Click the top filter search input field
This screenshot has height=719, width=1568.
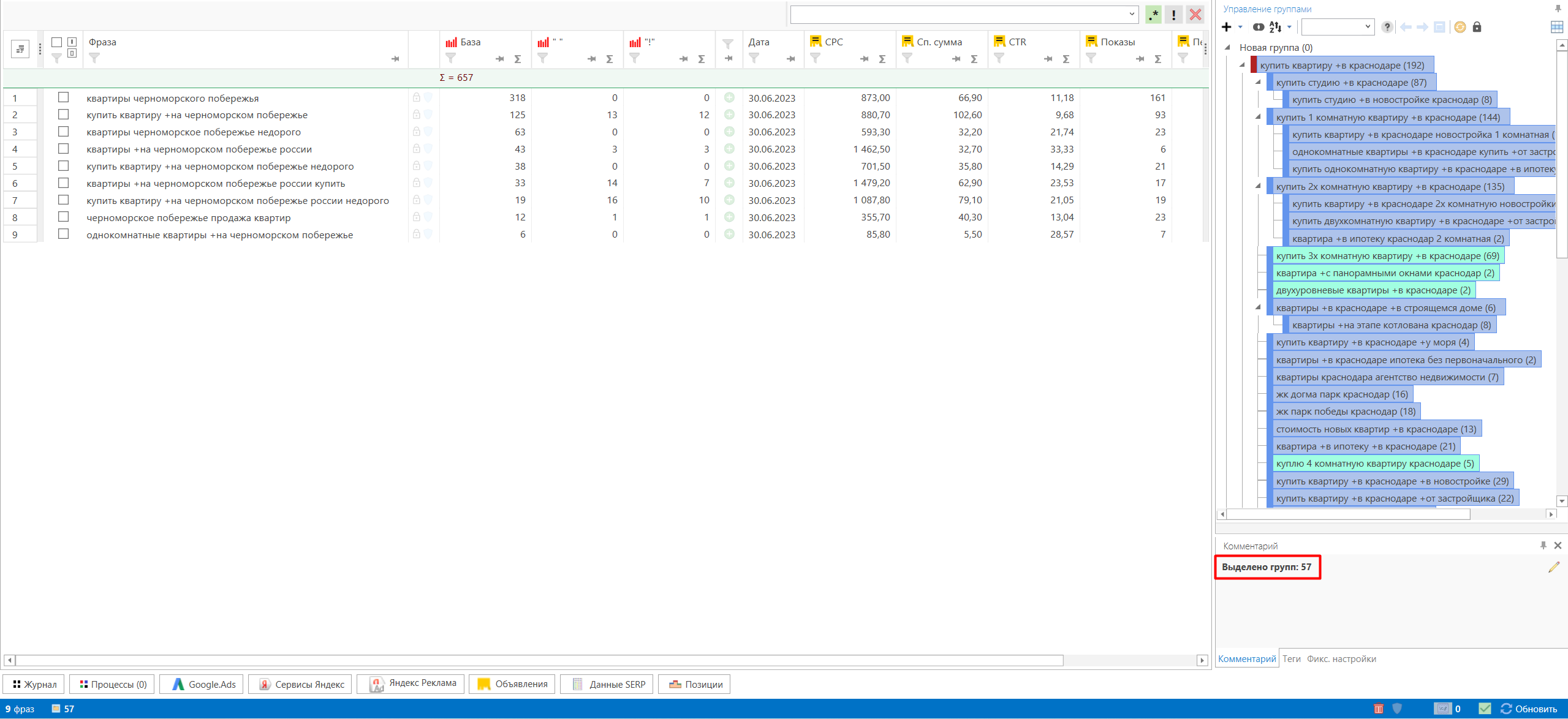tap(959, 14)
